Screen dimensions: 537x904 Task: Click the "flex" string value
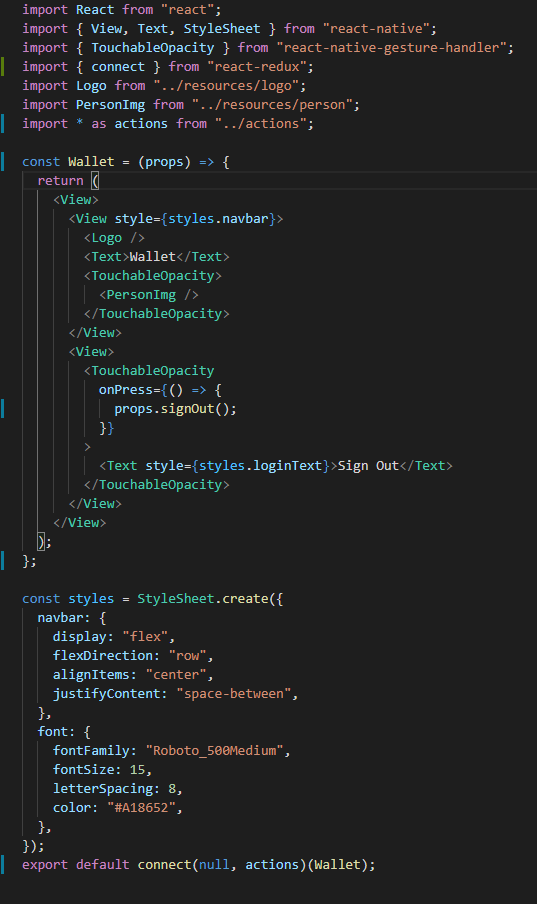pos(145,637)
